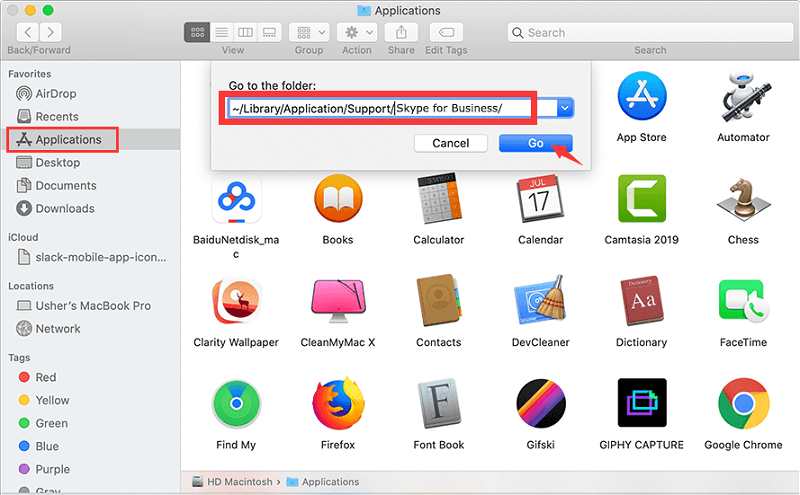Select Applications in the sidebar
This screenshot has height=495, width=800.
(68, 140)
